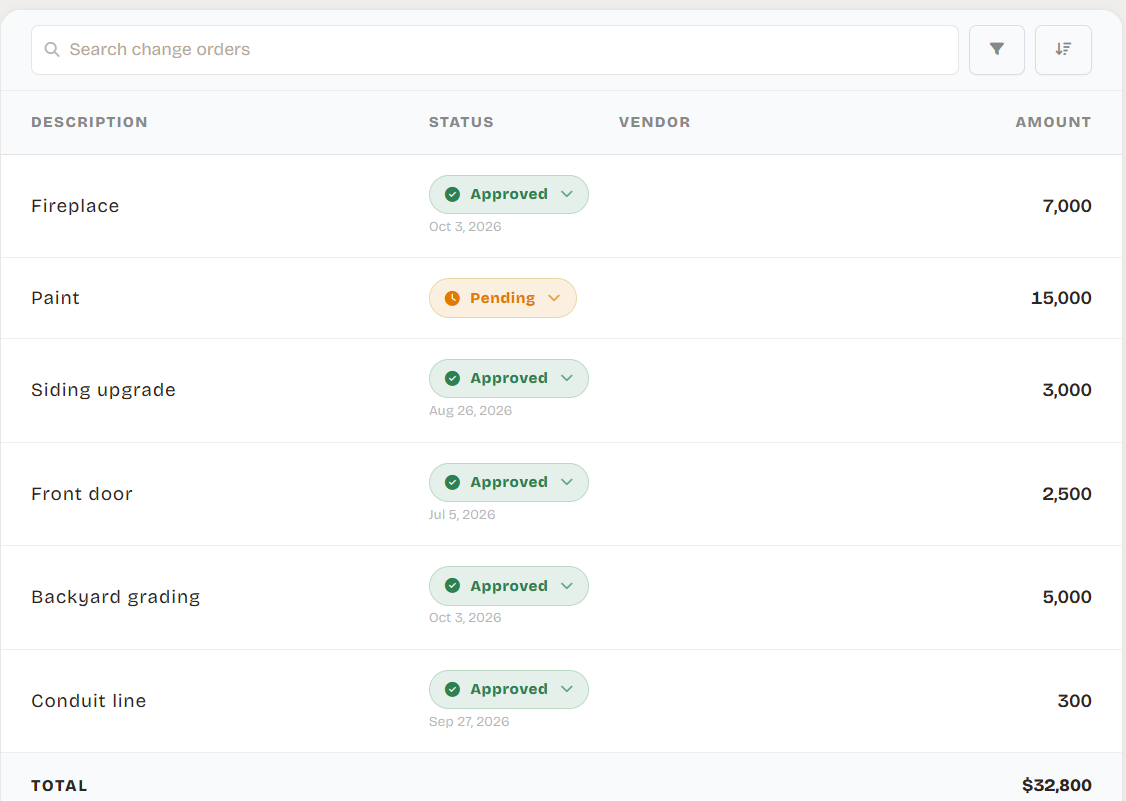This screenshot has width=1126, height=801.
Task: Sort by the Description column header
Action: click(90, 122)
